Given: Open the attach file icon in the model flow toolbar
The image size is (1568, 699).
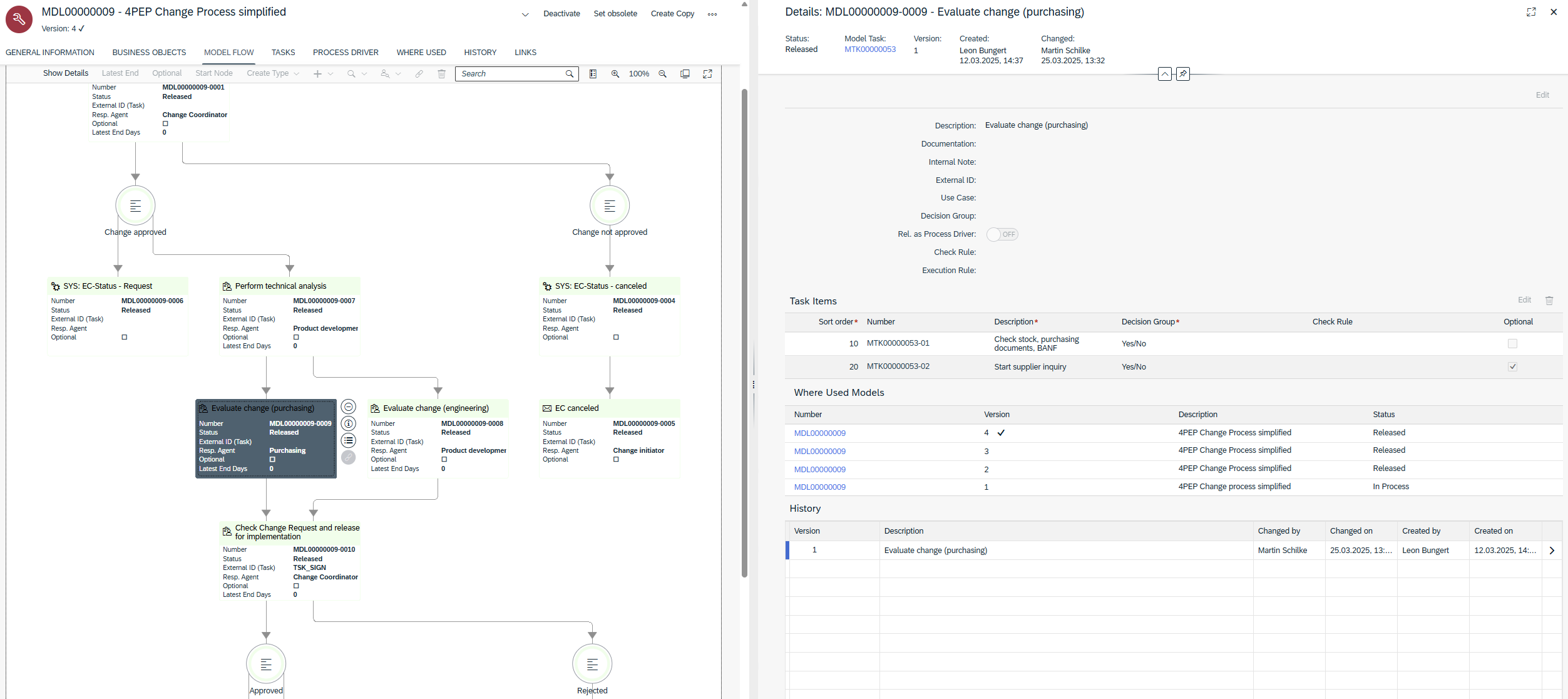Looking at the screenshot, I should [419, 73].
